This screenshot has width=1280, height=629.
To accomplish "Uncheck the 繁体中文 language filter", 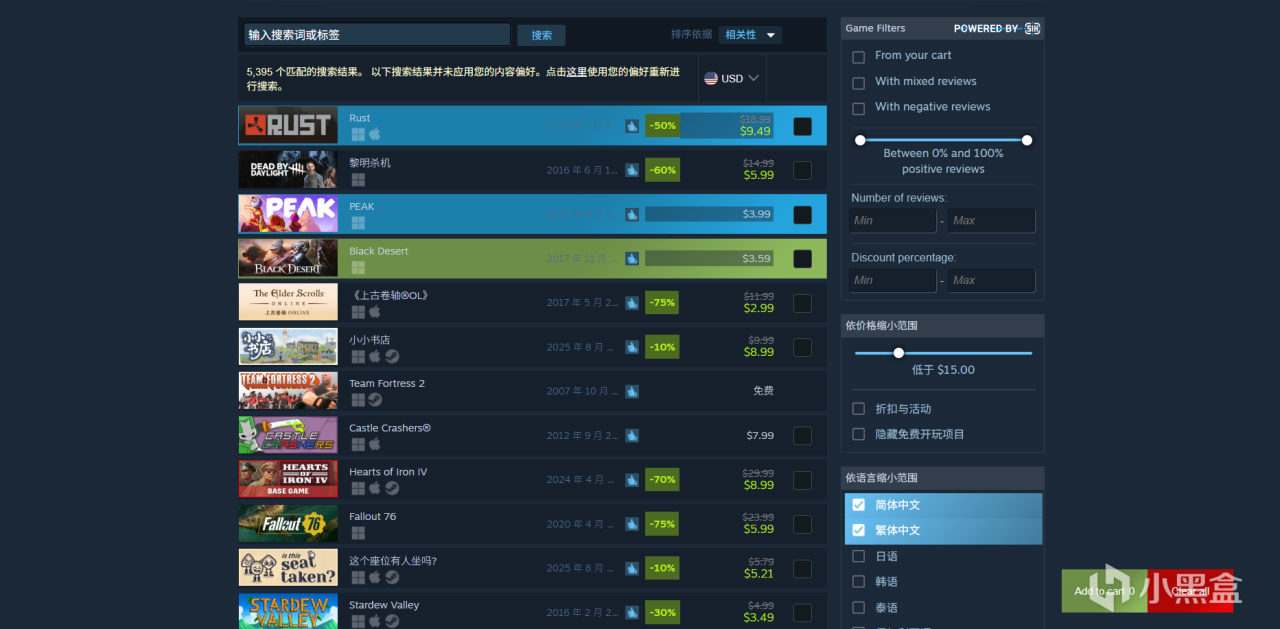I will [858, 530].
